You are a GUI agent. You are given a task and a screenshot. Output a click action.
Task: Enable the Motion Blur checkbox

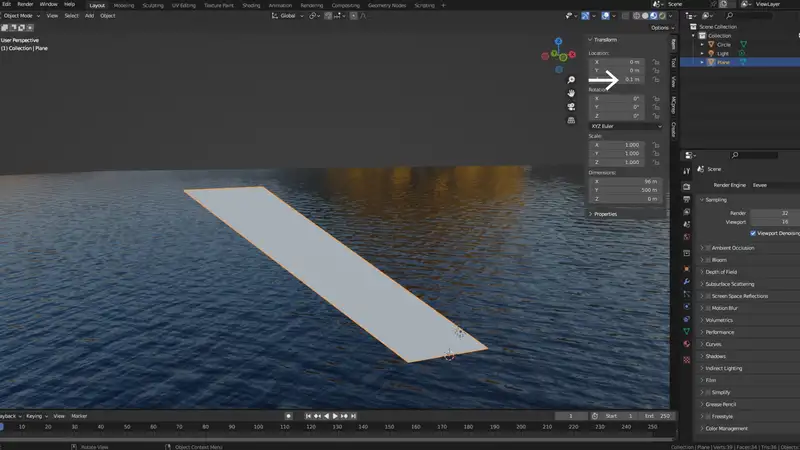707,308
